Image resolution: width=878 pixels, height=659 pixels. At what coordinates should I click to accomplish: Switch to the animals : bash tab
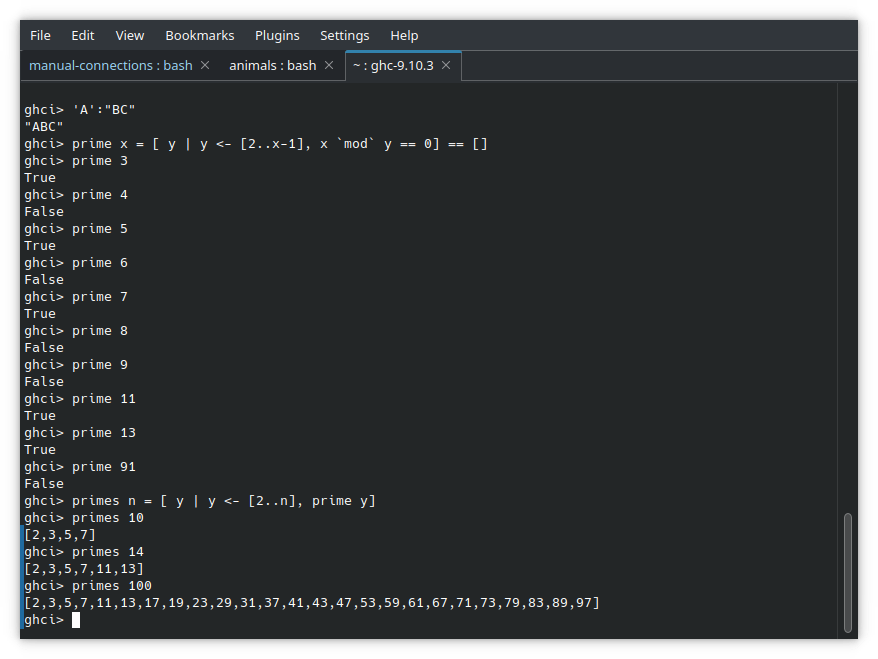pyautogui.click(x=273, y=66)
